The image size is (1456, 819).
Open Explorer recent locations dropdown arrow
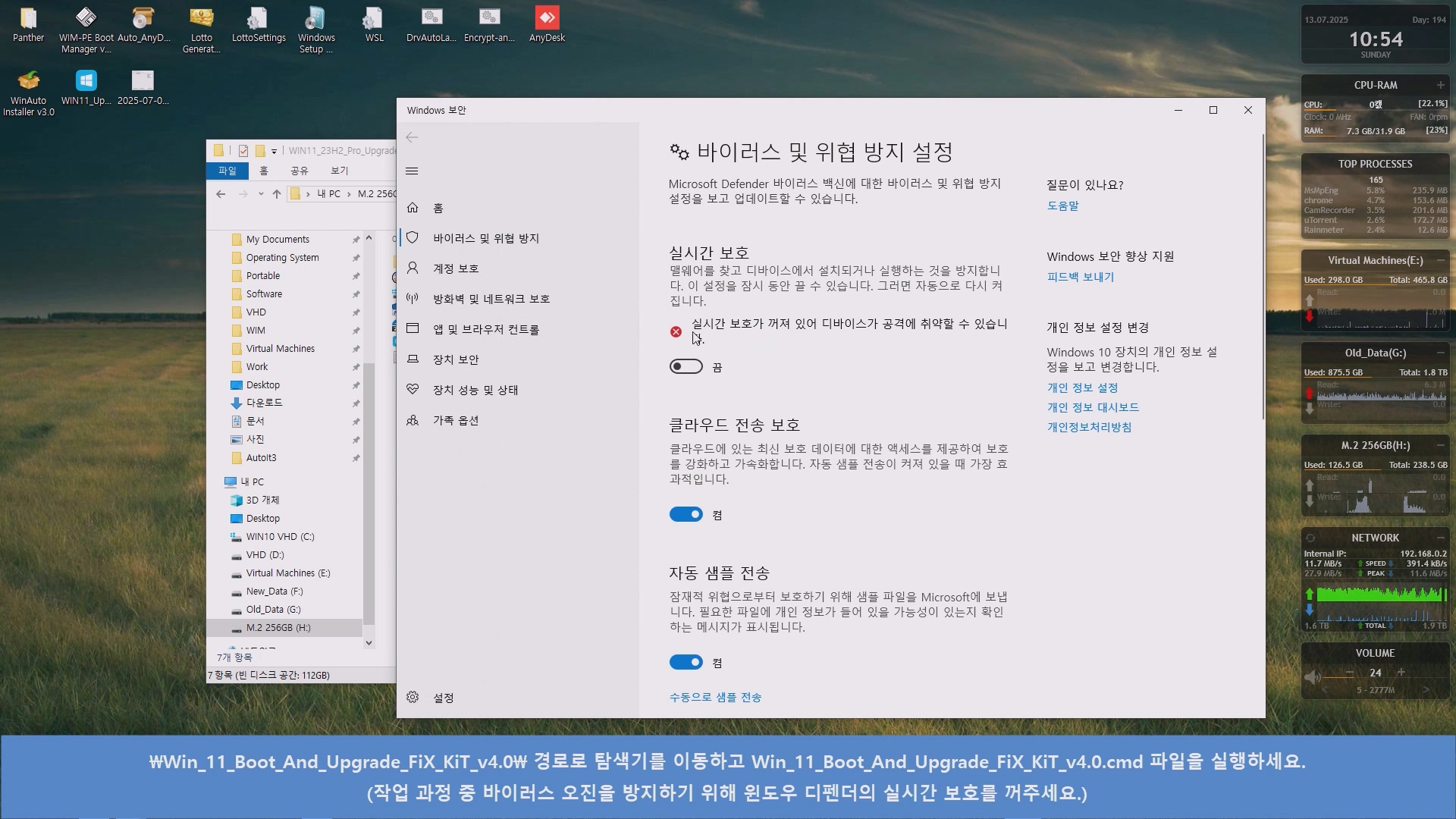point(261,194)
